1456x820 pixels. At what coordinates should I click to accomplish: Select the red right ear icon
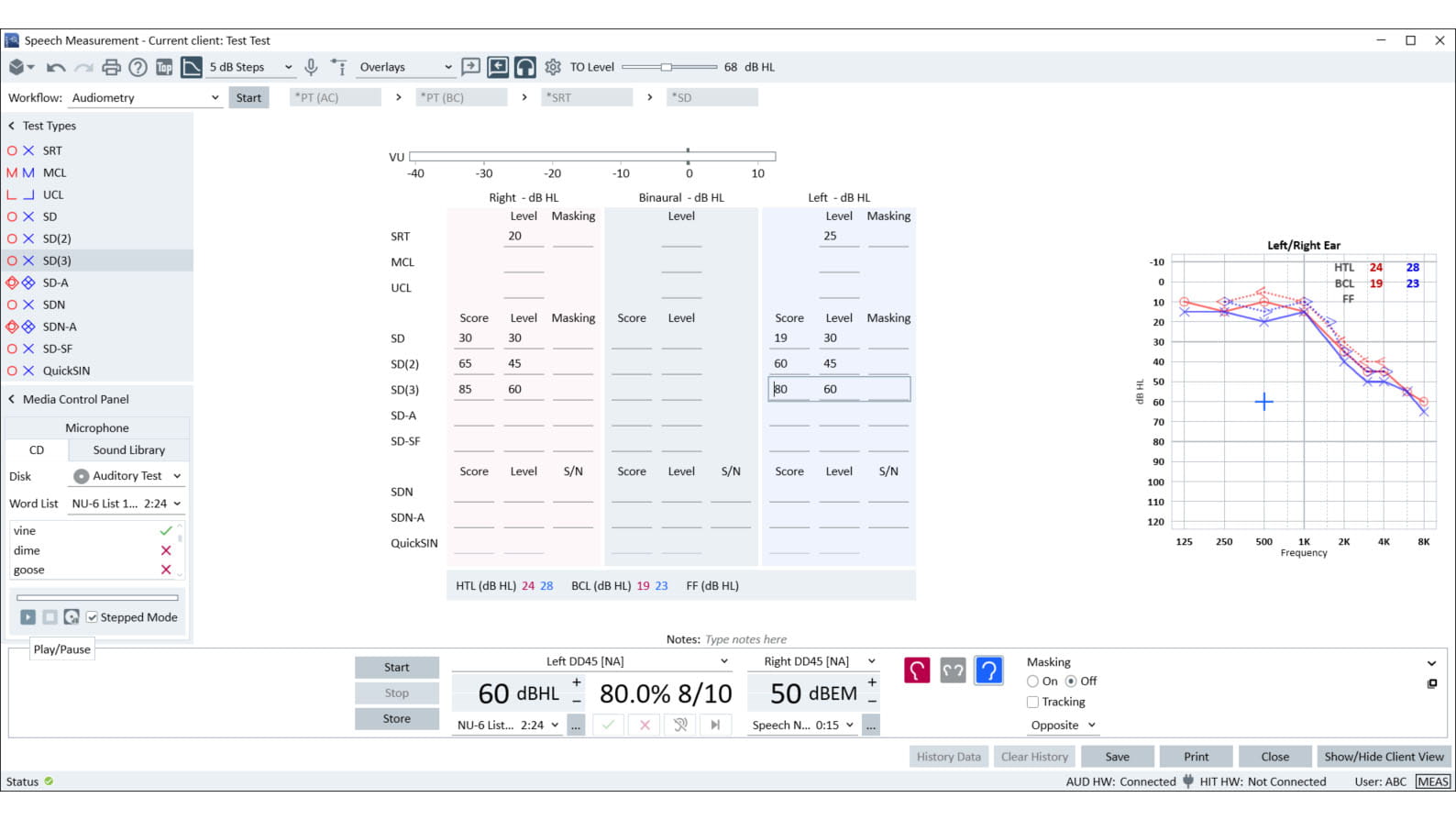pos(917,670)
